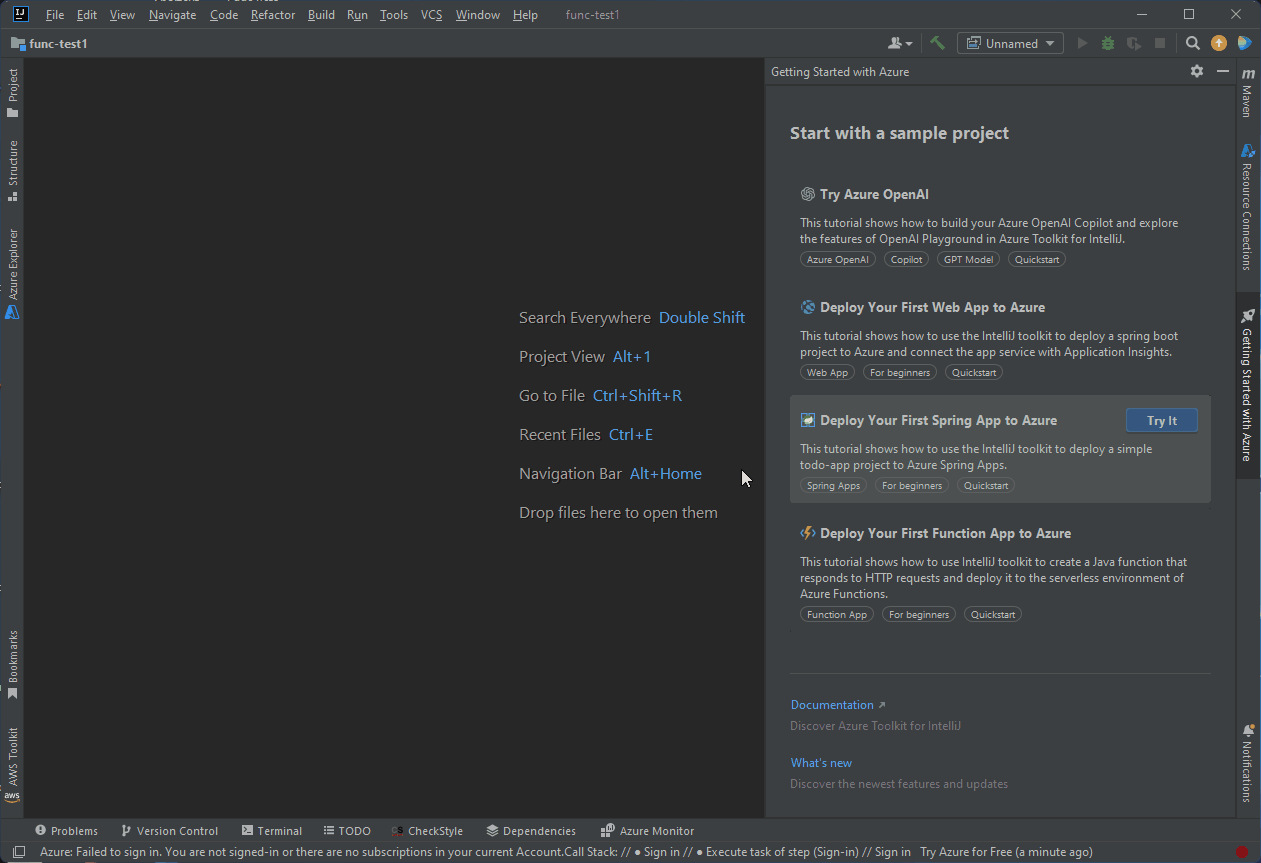The height and width of the screenshot is (863, 1261).
Task: Click the Ctrl+Shift+R shortcut hint
Action: pos(637,396)
